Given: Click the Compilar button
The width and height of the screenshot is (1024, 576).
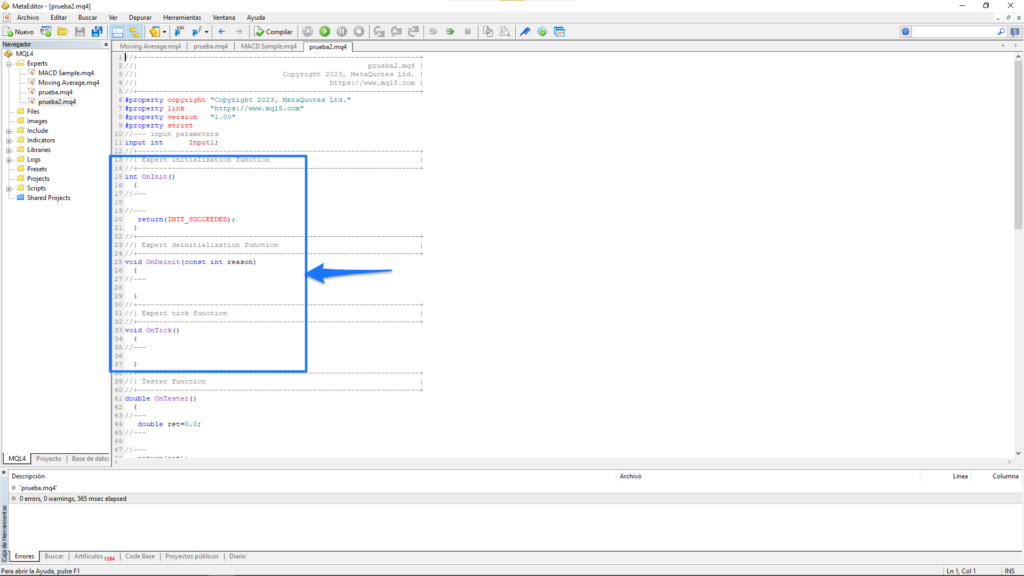Looking at the screenshot, I should tap(274, 31).
